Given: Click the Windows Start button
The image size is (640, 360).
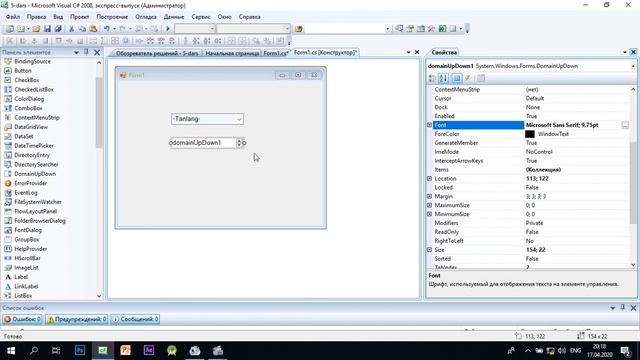Looking at the screenshot, I should pos(11,351).
